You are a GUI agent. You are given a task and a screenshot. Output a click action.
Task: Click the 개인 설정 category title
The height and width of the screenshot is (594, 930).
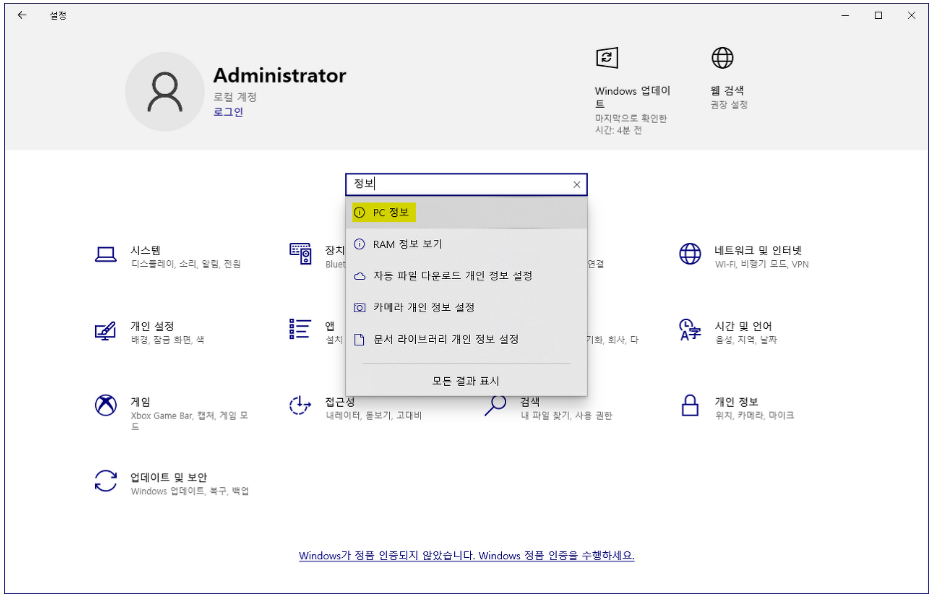coord(152,326)
